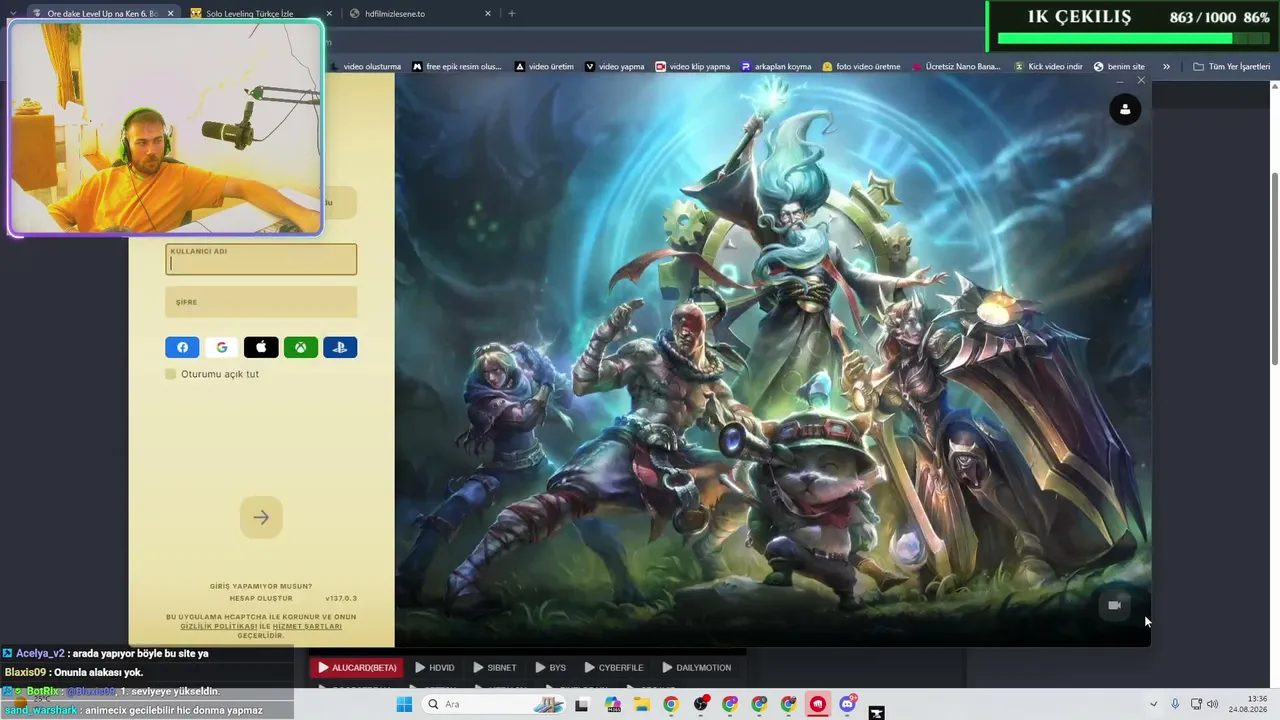Open the "video üretim" bookmark
Image resolution: width=1280 pixels, height=720 pixels.
(x=544, y=67)
